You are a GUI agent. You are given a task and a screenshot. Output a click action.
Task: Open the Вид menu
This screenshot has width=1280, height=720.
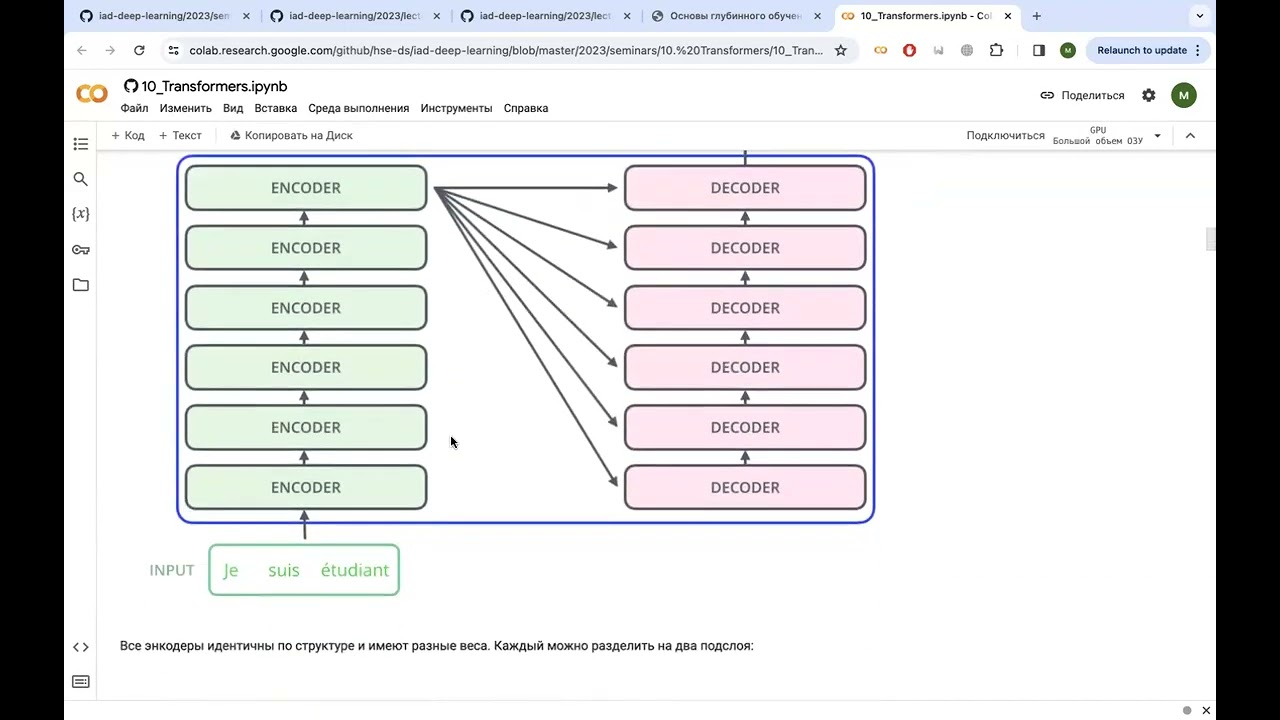[x=233, y=108]
